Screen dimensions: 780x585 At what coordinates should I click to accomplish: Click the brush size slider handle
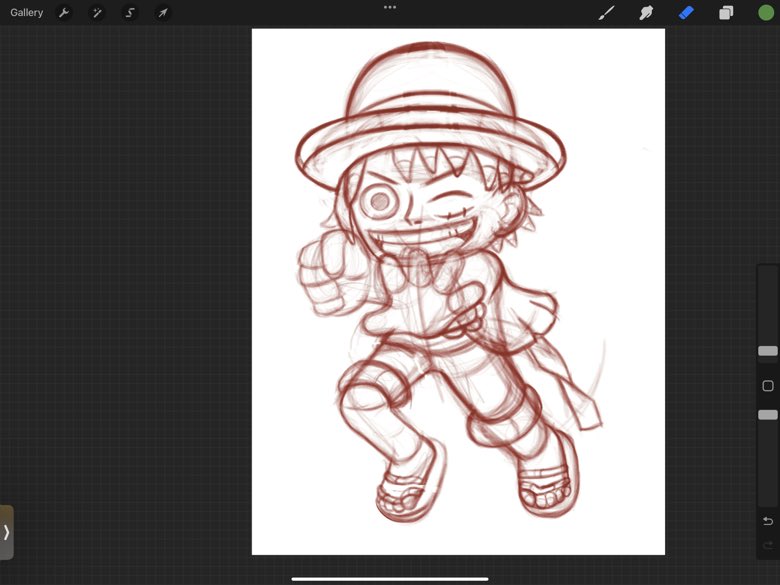click(768, 351)
